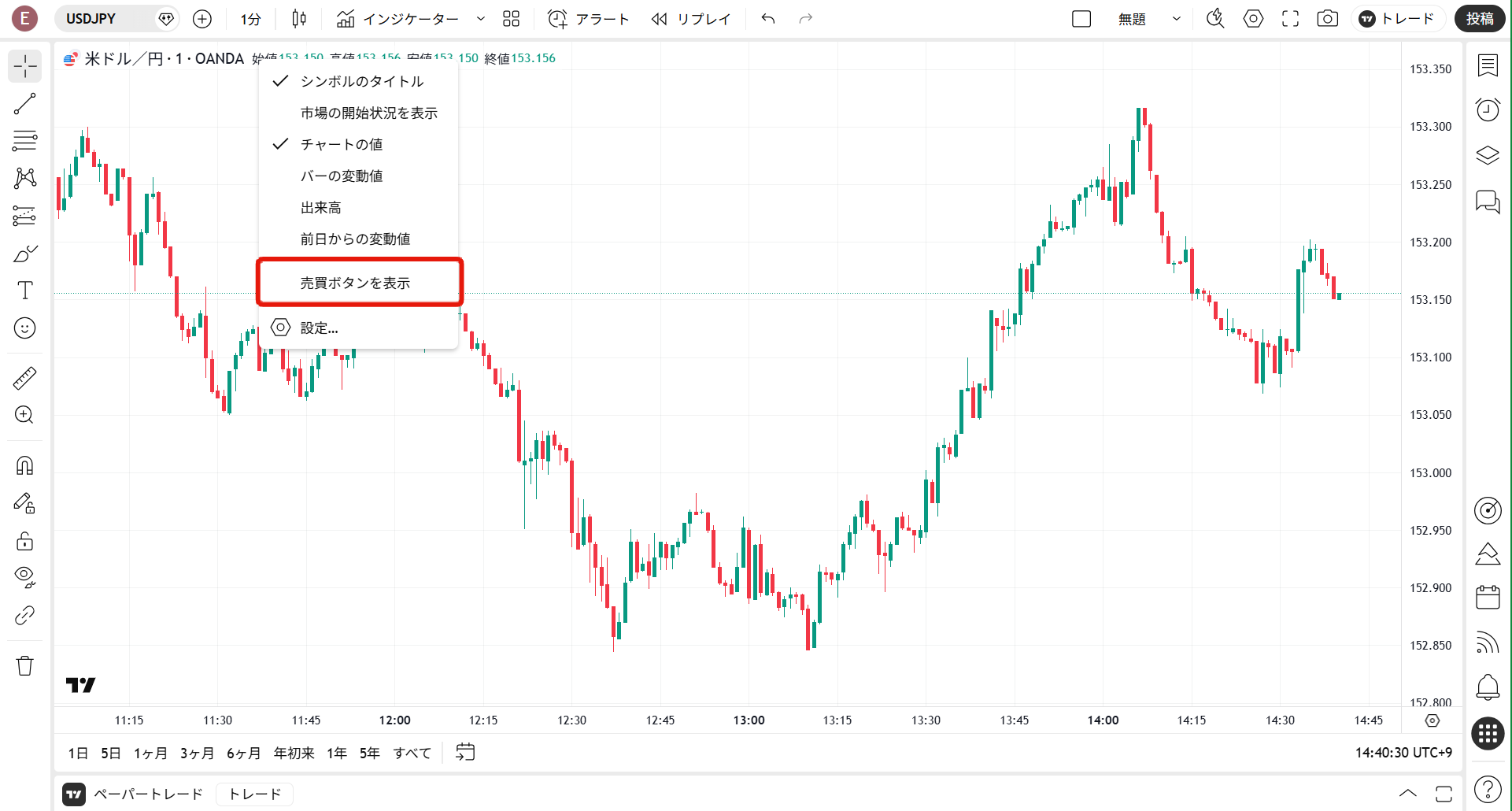Screen dimensions: 1512x811
Task: Select the trend line drawing tool
Action: coord(25,103)
